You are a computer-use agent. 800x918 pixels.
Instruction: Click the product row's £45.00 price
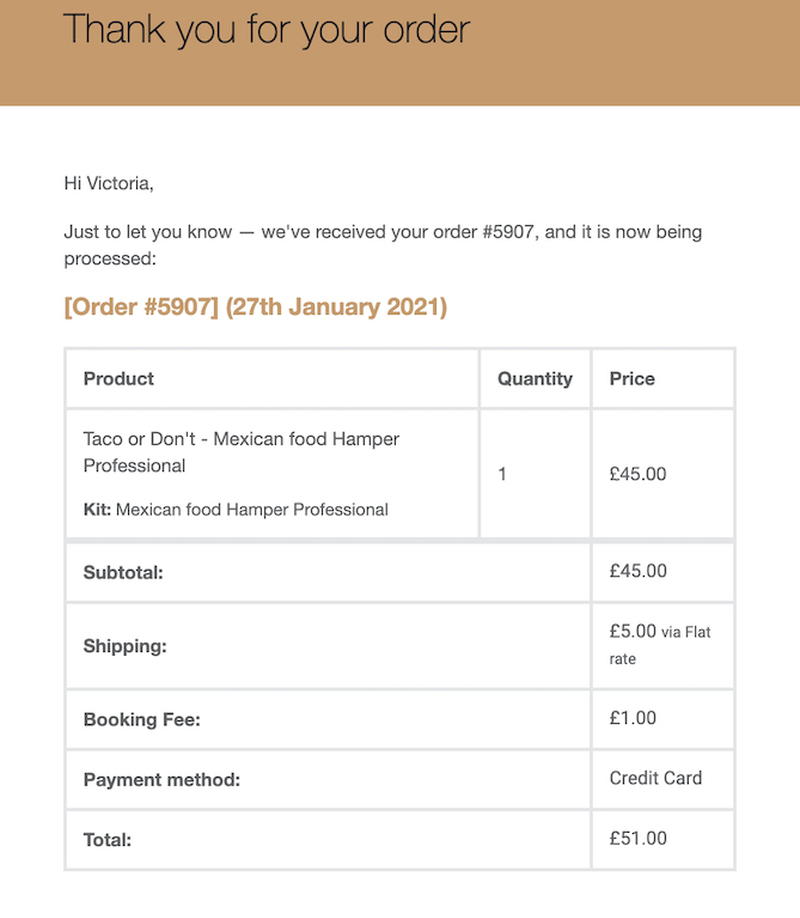click(x=638, y=474)
